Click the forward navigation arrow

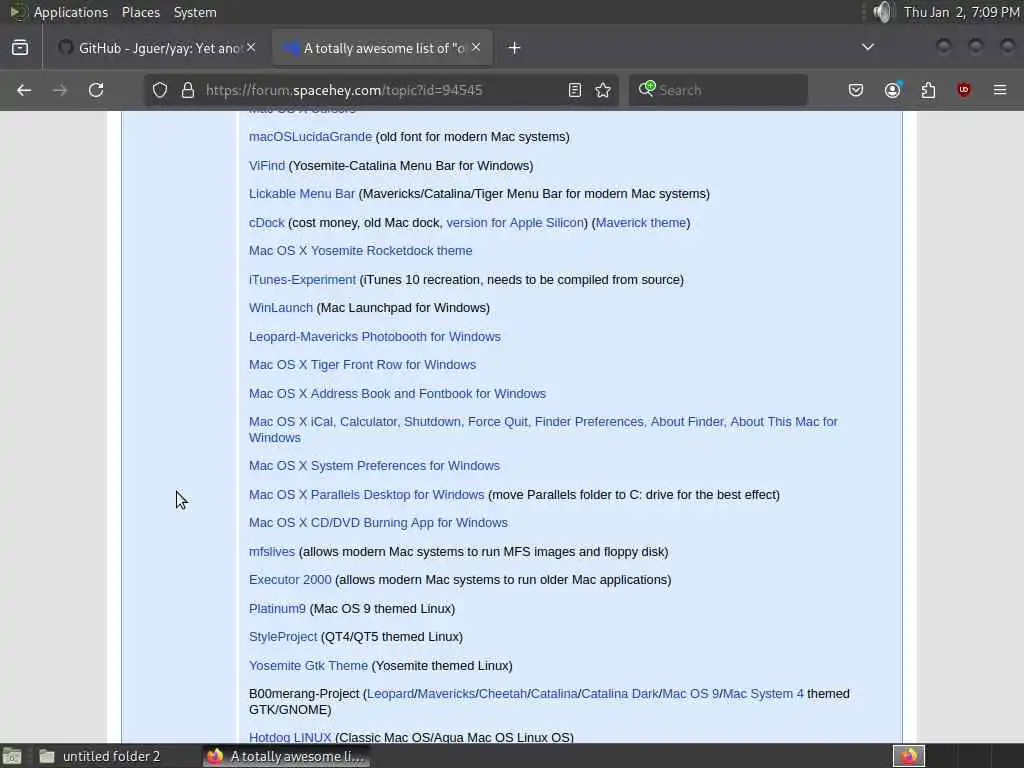(x=60, y=90)
